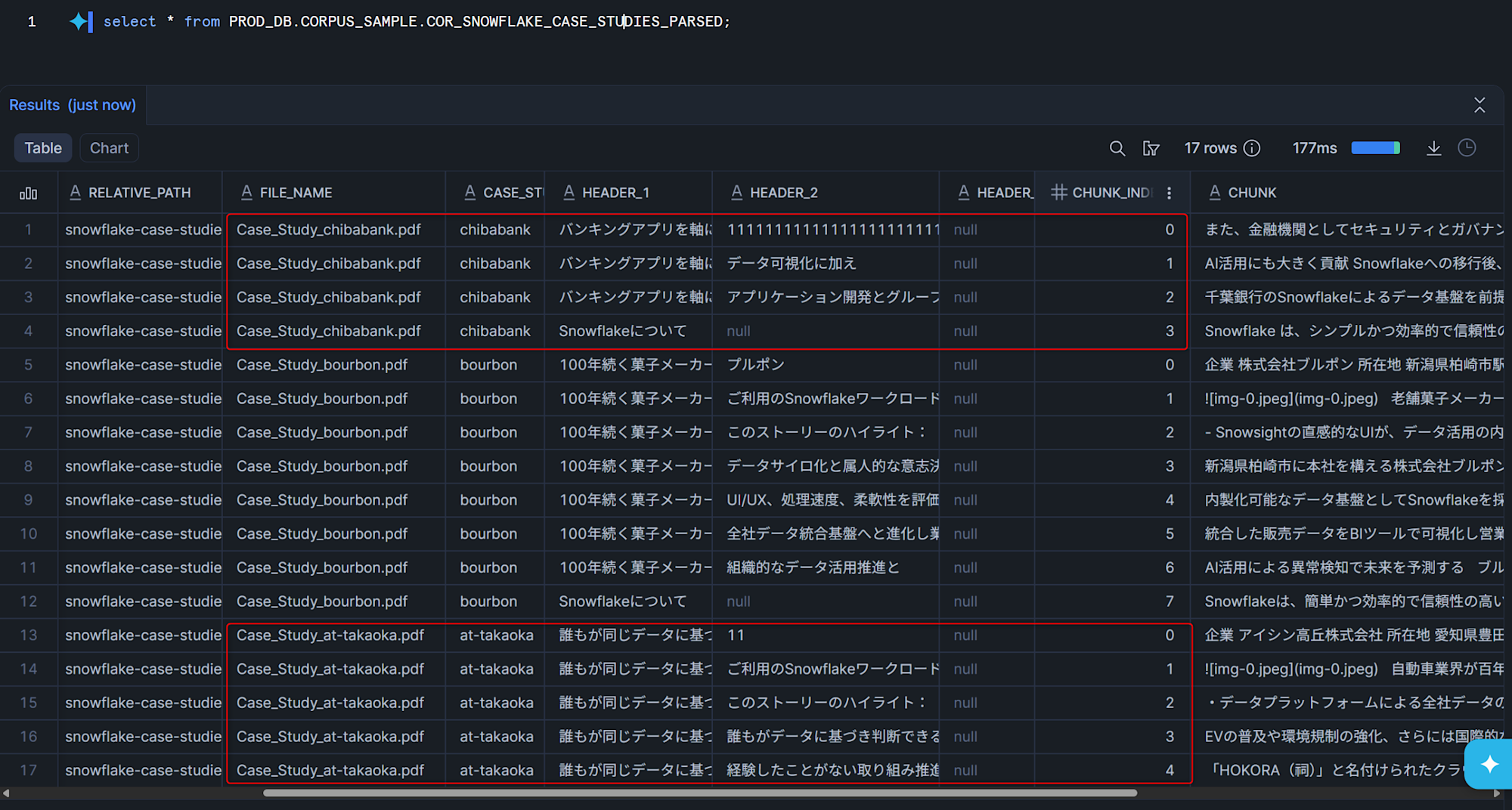Image resolution: width=1512 pixels, height=810 pixels.
Task: Click the scroll left arrow
Action: [x=6, y=793]
